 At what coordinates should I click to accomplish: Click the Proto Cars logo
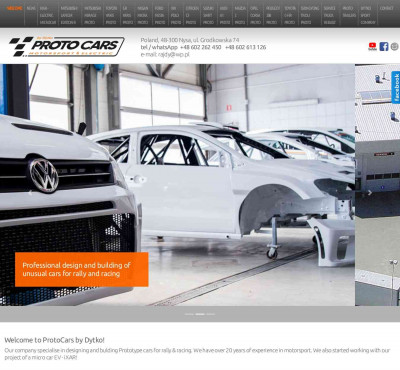coord(67,47)
